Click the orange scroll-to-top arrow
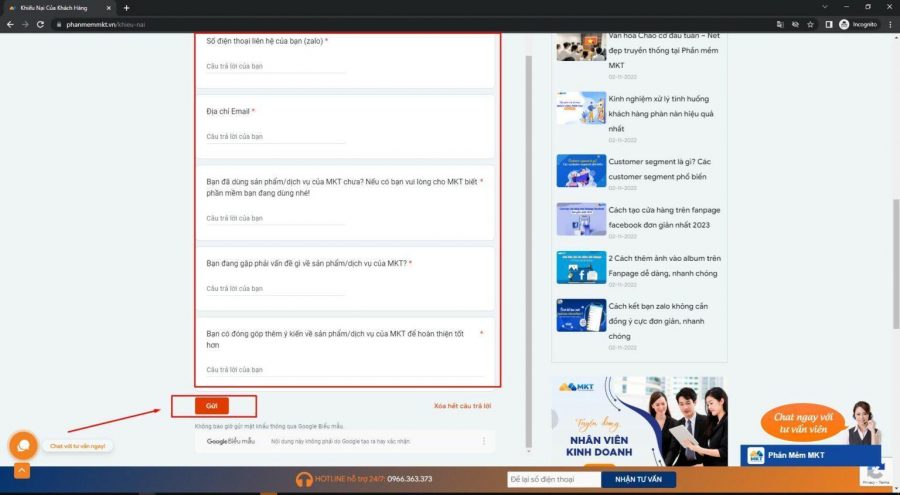 [x=22, y=471]
